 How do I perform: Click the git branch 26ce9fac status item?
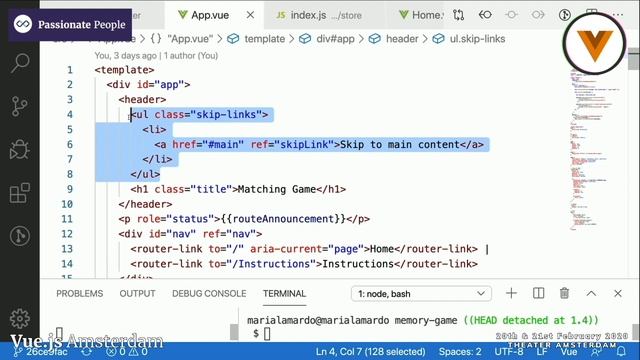[40, 351]
